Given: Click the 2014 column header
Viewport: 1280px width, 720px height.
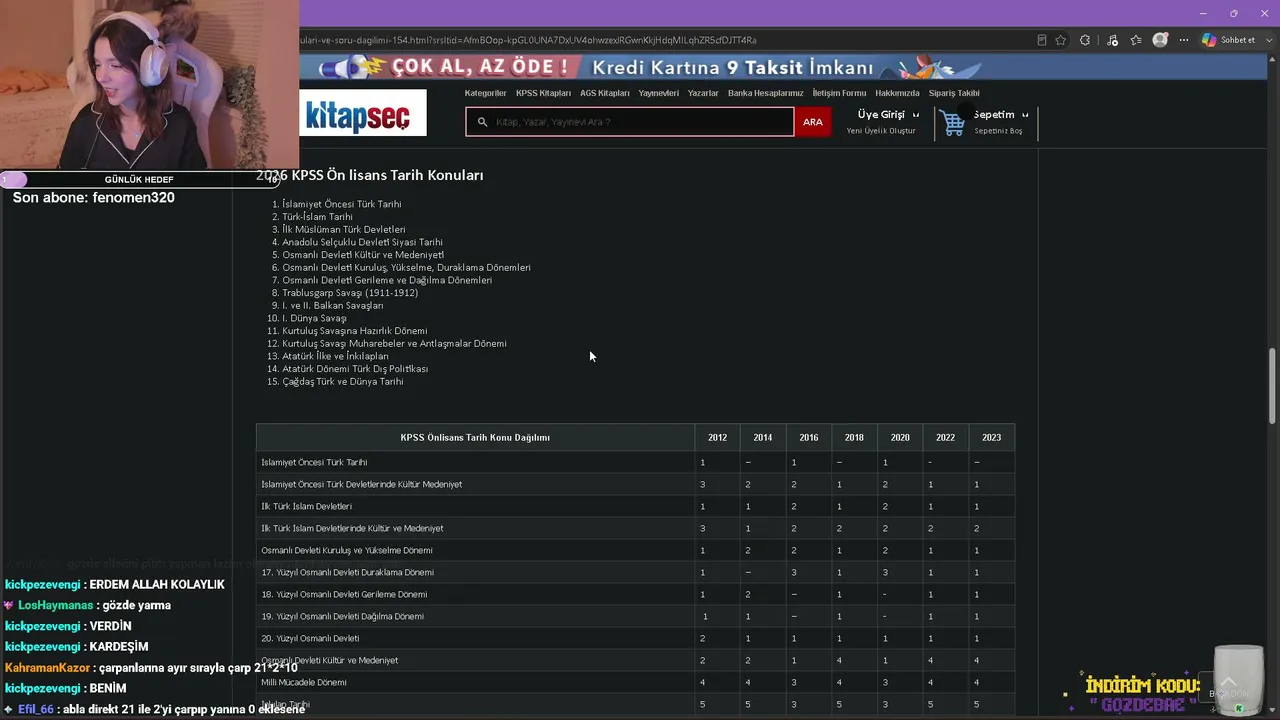Looking at the screenshot, I should point(763,437).
